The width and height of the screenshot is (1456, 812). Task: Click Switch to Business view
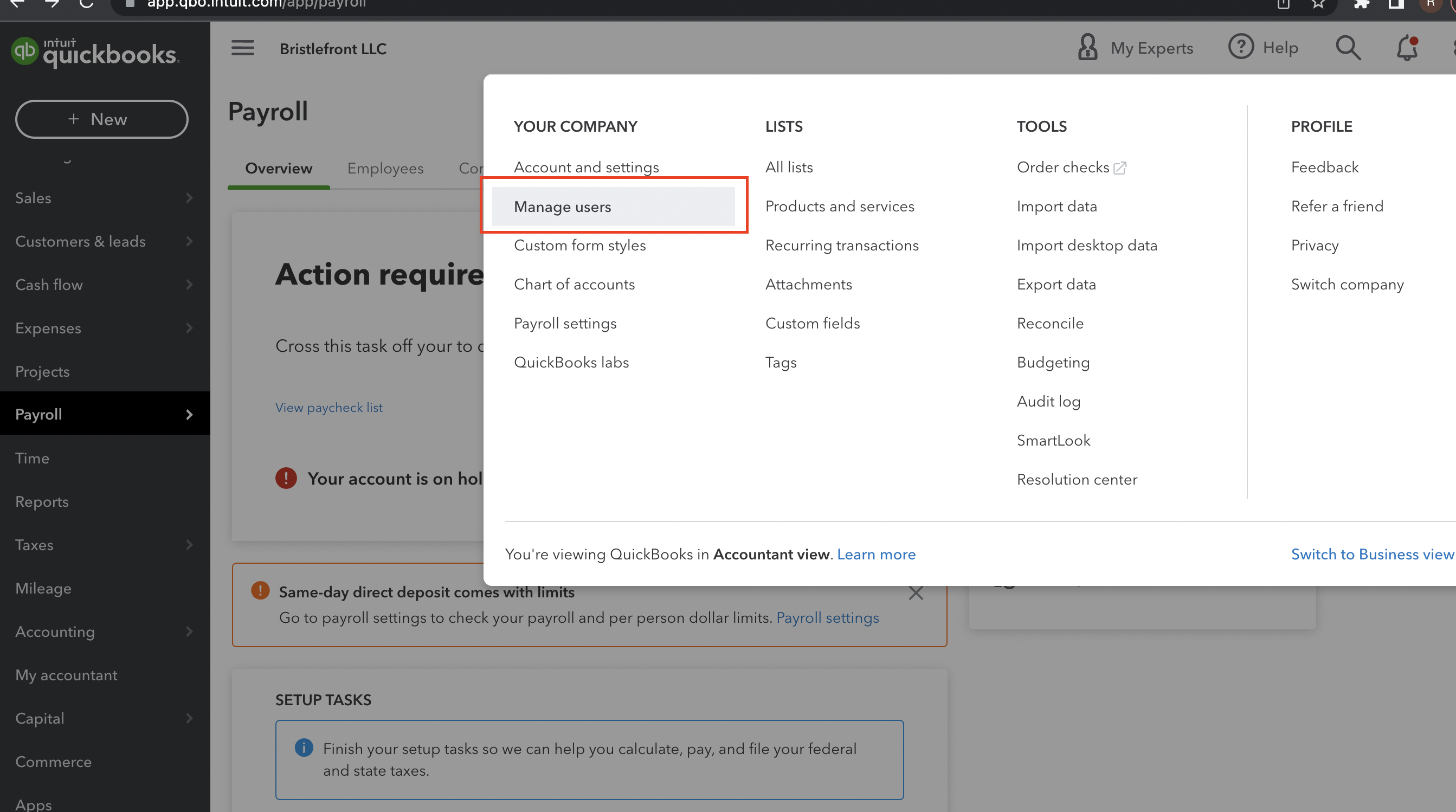1373,555
